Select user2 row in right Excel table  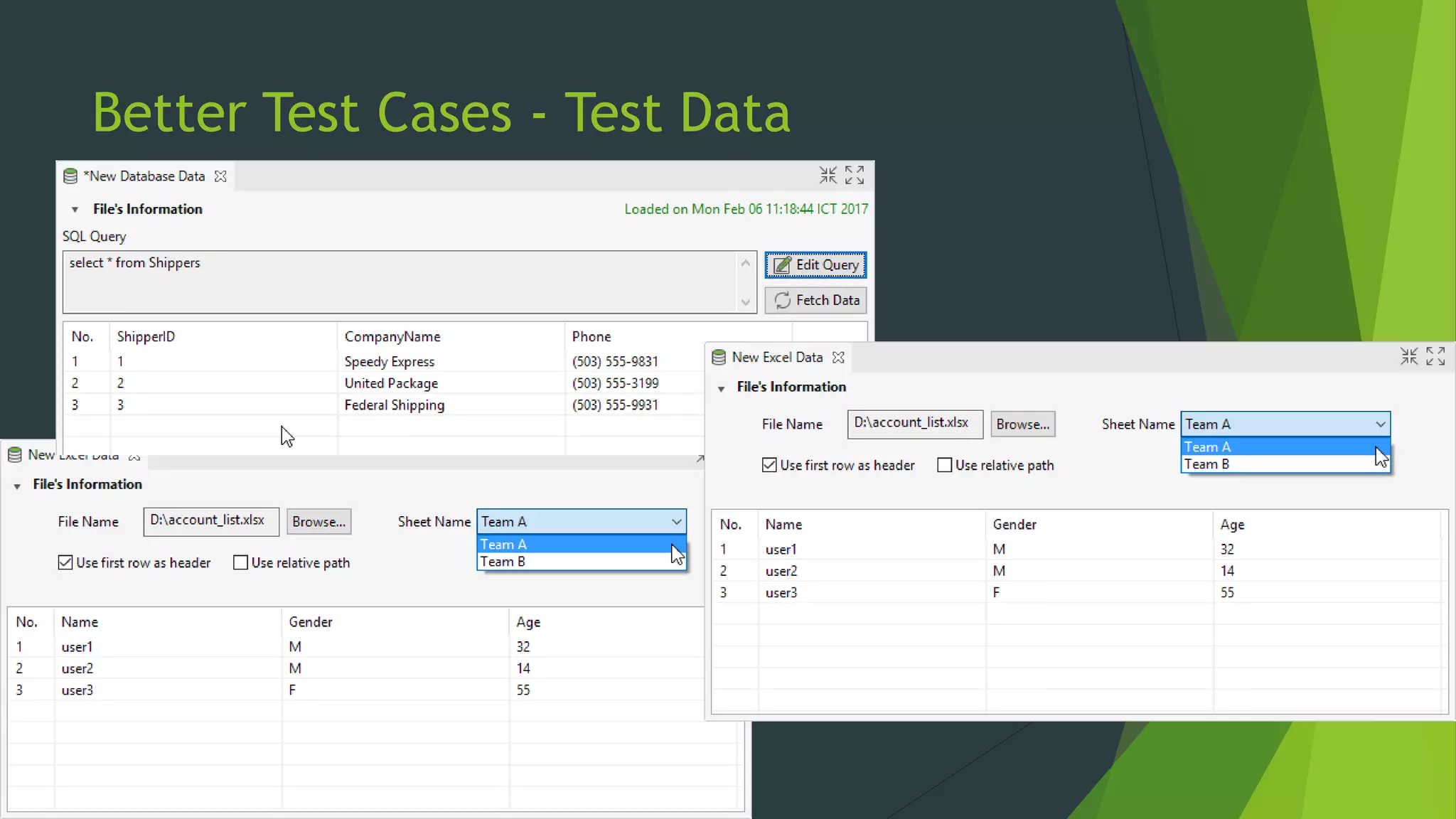[1079, 571]
